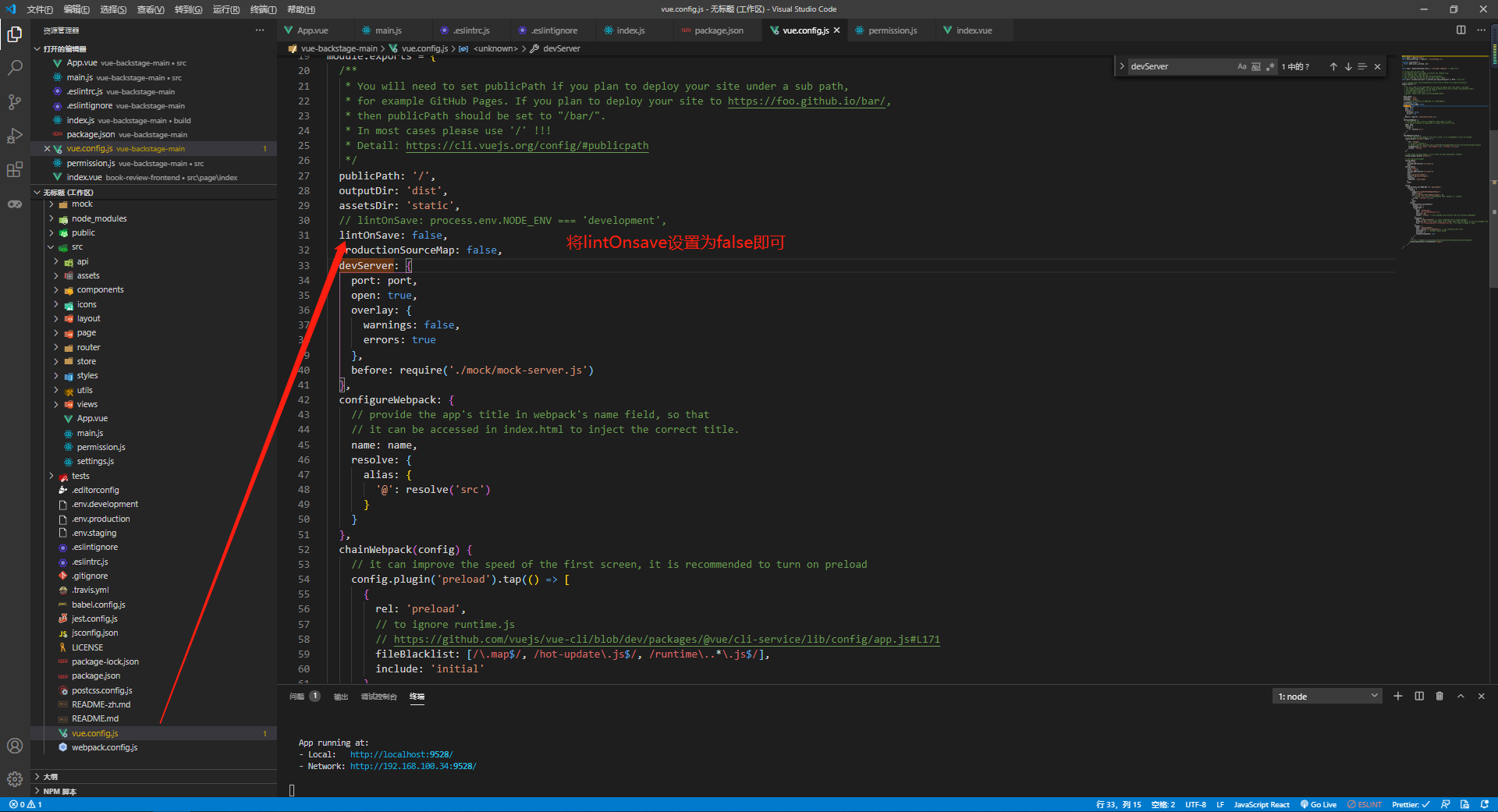Click the Search icon in activity bar
The width and height of the screenshot is (1498, 812).
click(x=15, y=69)
